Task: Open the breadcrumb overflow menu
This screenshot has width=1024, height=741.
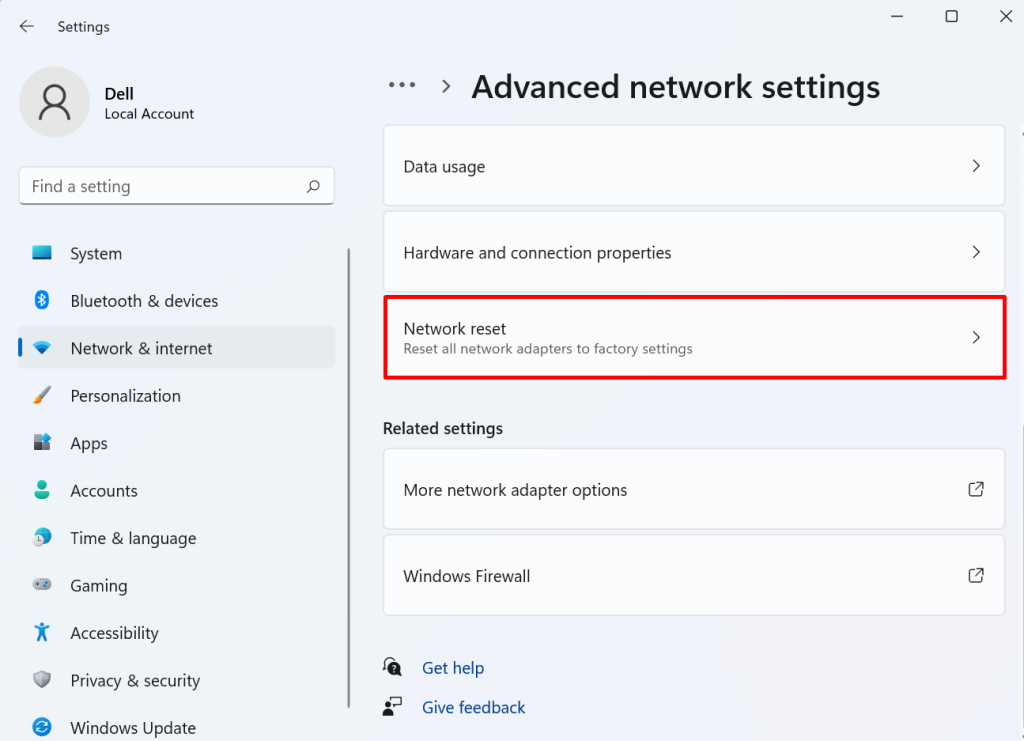Action: 401,85
